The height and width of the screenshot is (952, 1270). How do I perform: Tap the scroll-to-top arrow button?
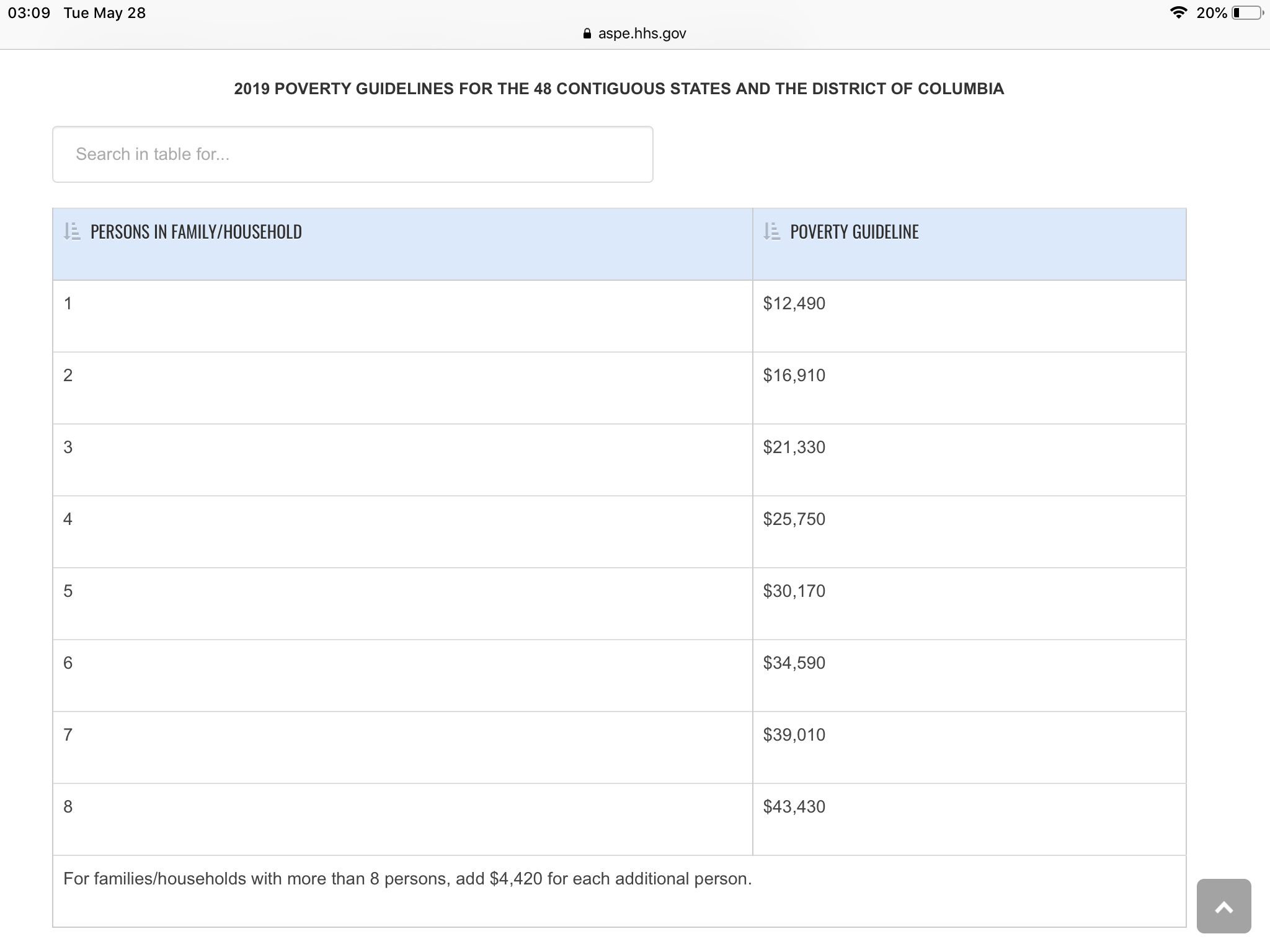pos(1223,906)
